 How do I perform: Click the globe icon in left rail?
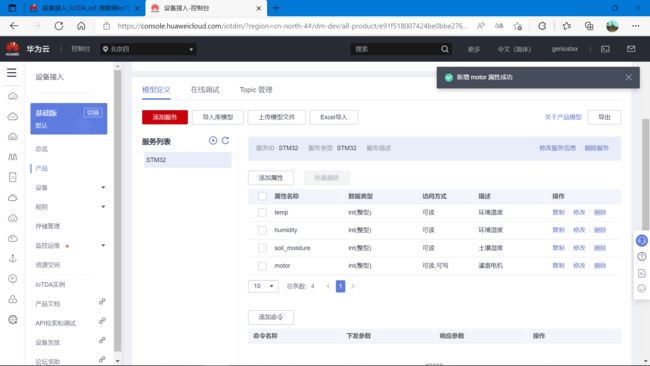pyautogui.click(x=13, y=320)
